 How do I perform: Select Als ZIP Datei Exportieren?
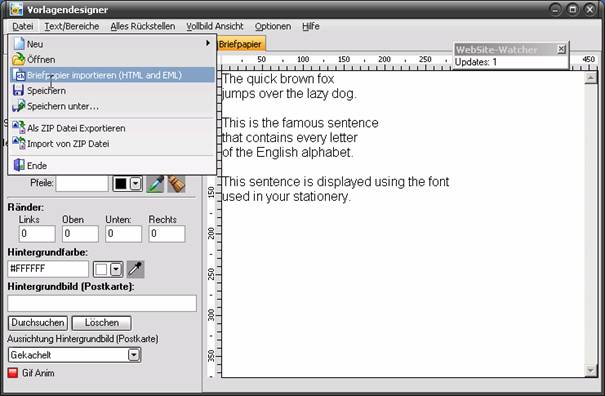point(112,128)
